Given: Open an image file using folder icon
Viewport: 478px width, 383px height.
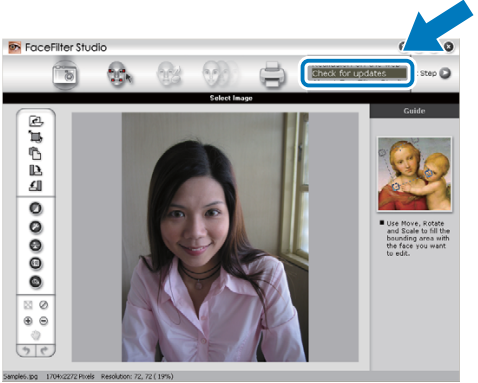Looking at the screenshot, I should (36, 121).
